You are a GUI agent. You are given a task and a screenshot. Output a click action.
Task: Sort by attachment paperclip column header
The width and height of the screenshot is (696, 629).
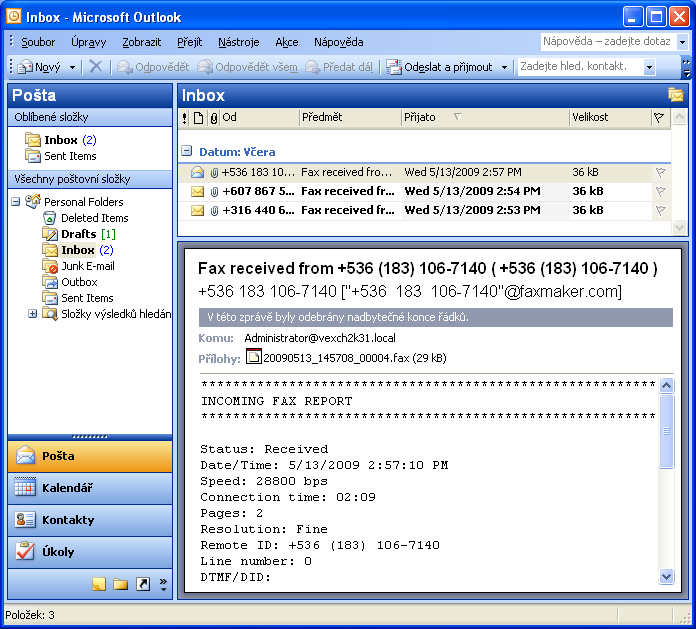[214, 118]
